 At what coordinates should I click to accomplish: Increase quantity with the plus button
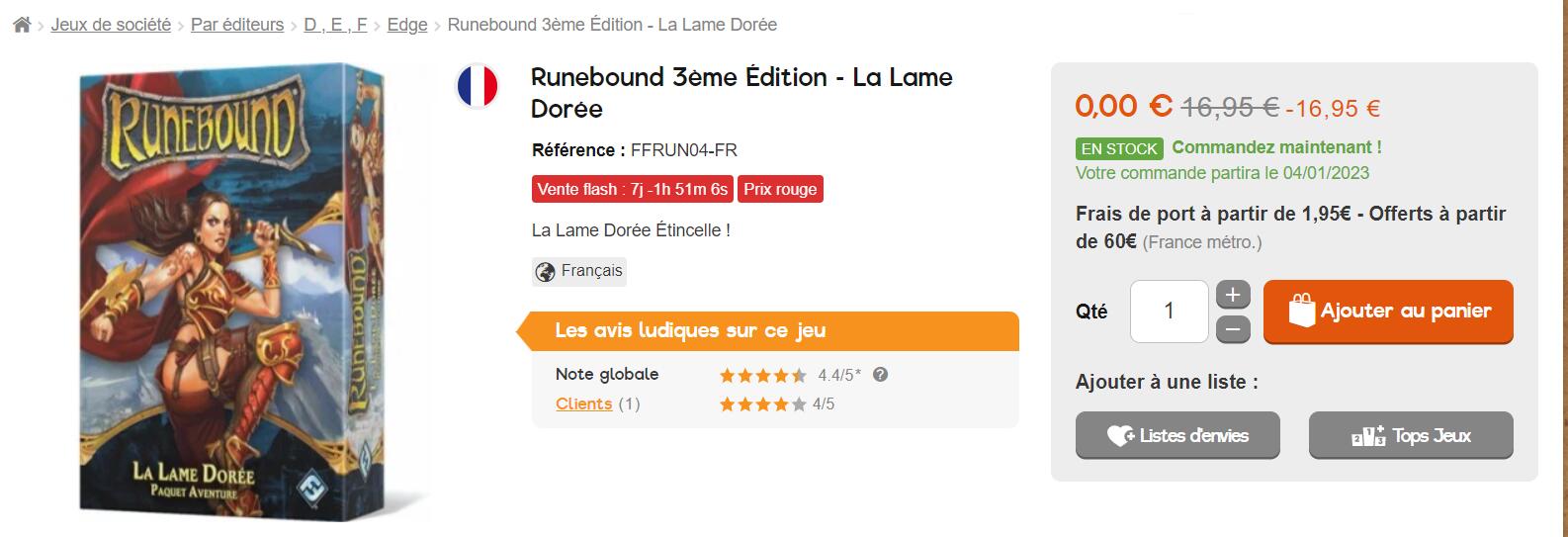point(1233,295)
